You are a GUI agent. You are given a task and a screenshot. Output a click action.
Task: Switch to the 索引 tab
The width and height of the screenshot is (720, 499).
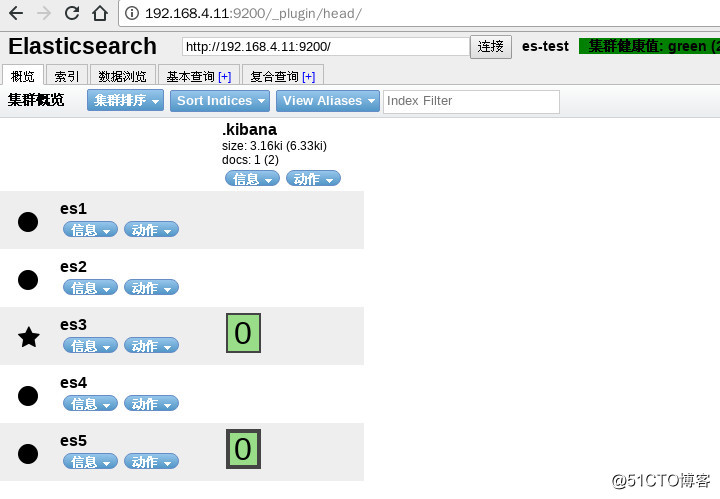point(67,76)
